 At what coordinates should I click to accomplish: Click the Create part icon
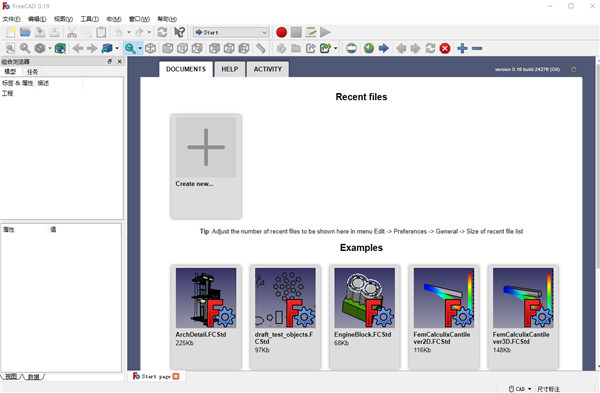click(x=281, y=48)
